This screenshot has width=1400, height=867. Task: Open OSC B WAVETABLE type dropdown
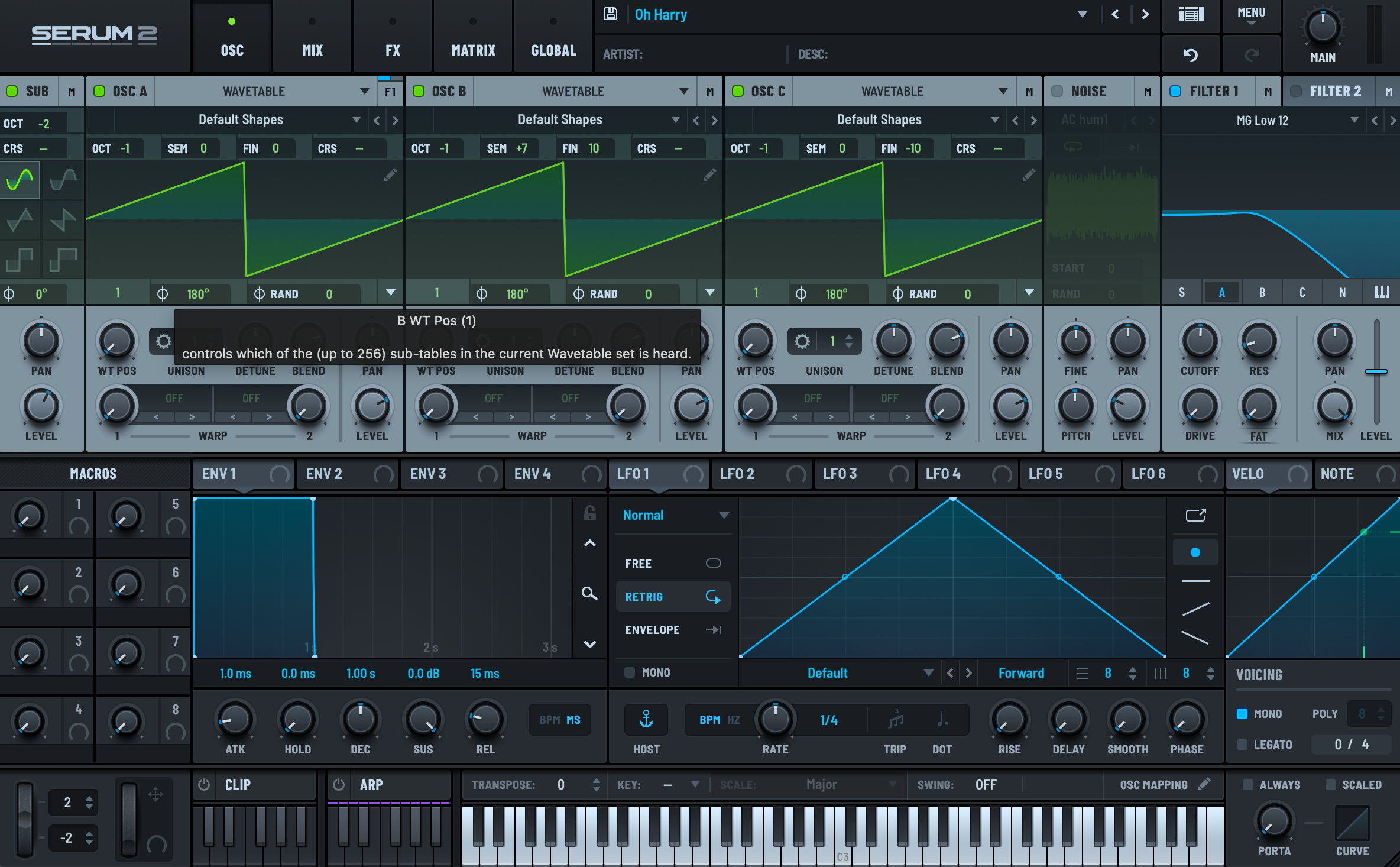683,91
